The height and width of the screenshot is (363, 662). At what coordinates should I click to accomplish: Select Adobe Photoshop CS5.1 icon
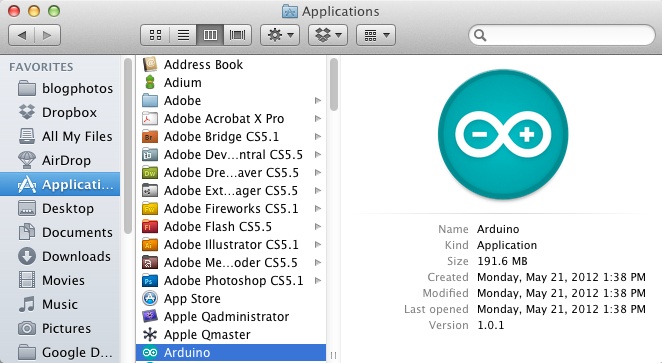[x=150, y=281]
